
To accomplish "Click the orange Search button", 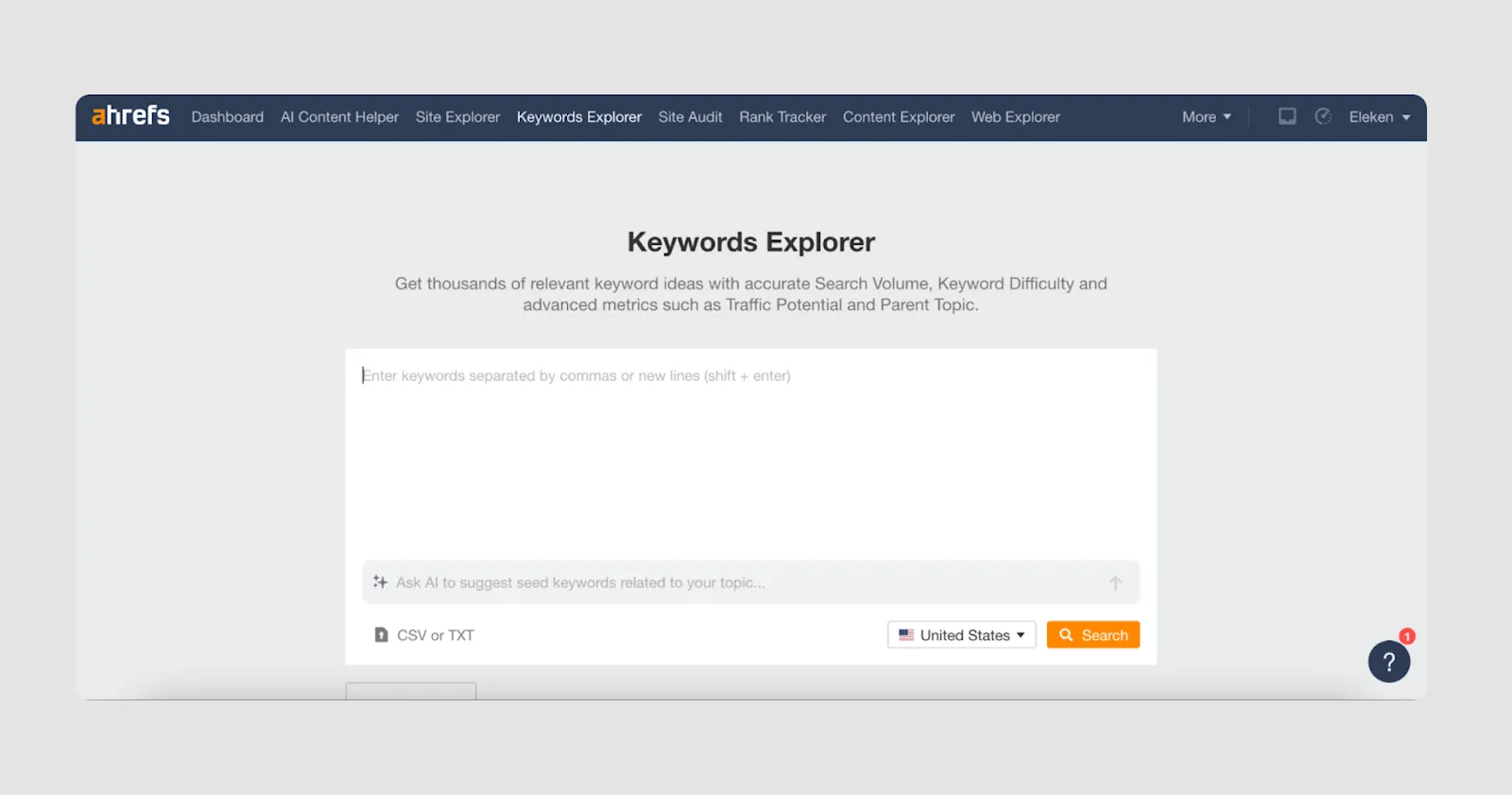I will (x=1093, y=635).
